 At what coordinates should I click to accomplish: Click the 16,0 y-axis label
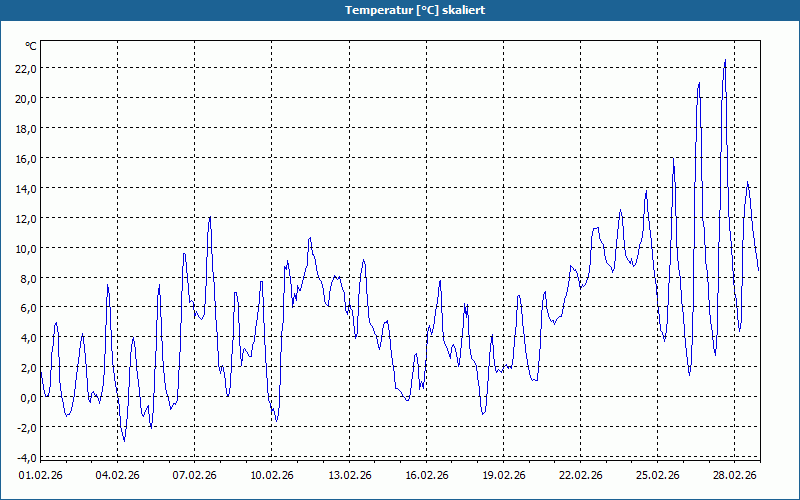point(26,159)
